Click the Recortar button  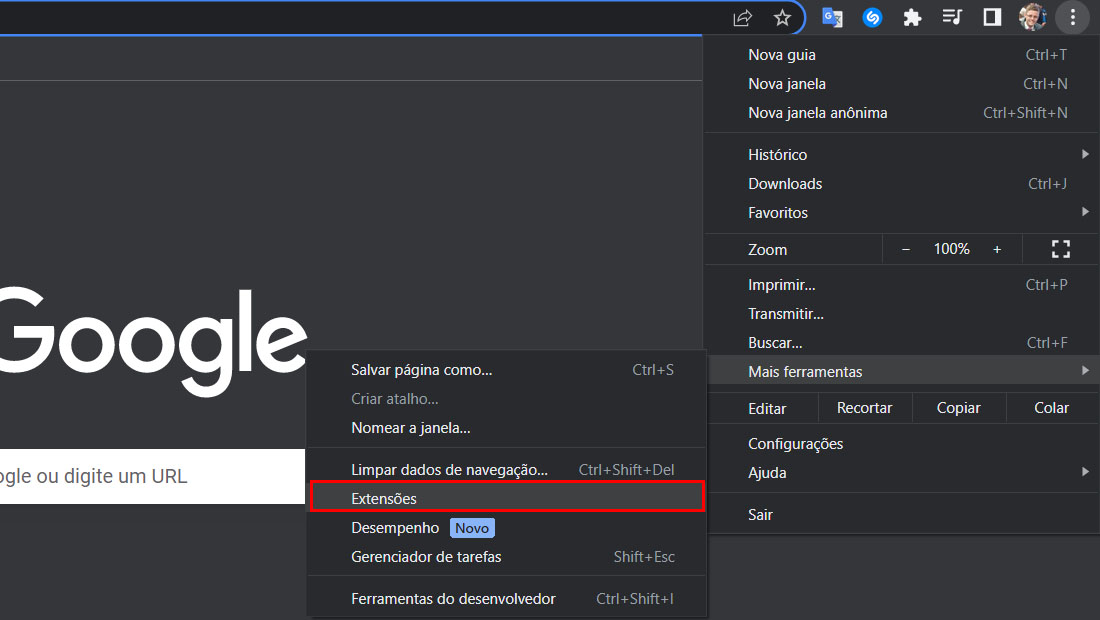[864, 408]
